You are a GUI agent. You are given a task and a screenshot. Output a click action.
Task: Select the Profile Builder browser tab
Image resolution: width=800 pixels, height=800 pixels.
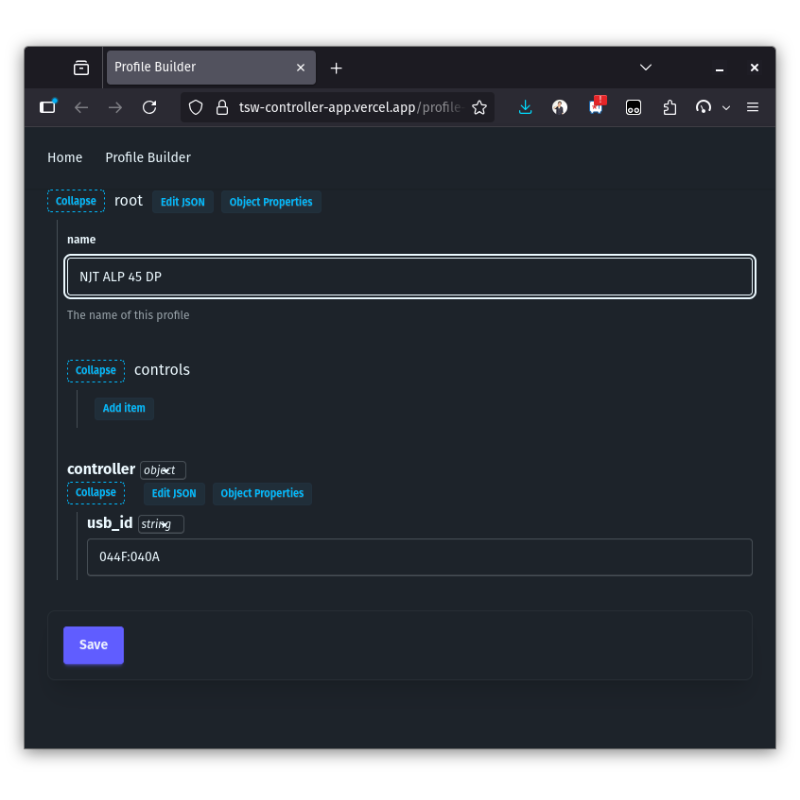pos(211,67)
